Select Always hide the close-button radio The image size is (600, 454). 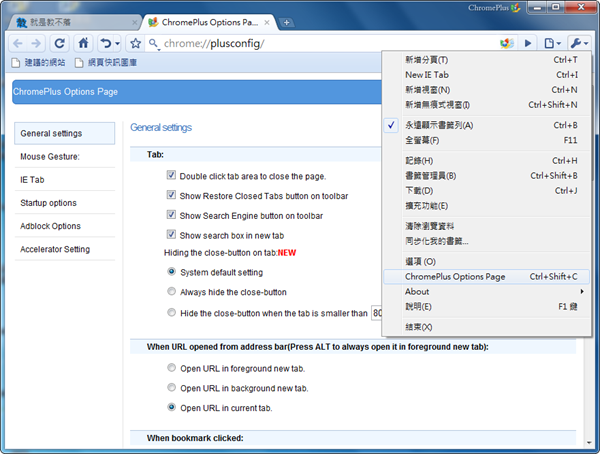(171, 291)
